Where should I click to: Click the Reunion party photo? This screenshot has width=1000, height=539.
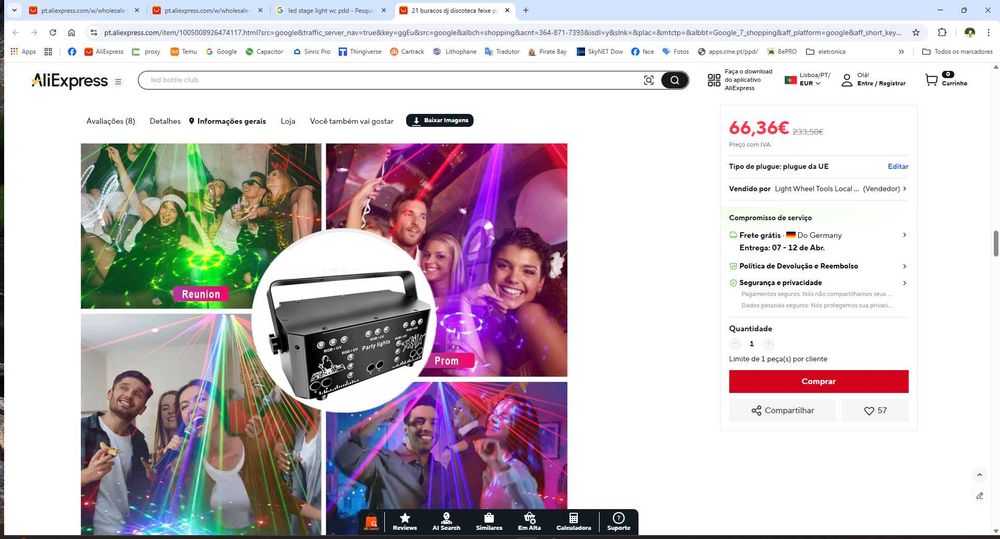click(x=201, y=226)
